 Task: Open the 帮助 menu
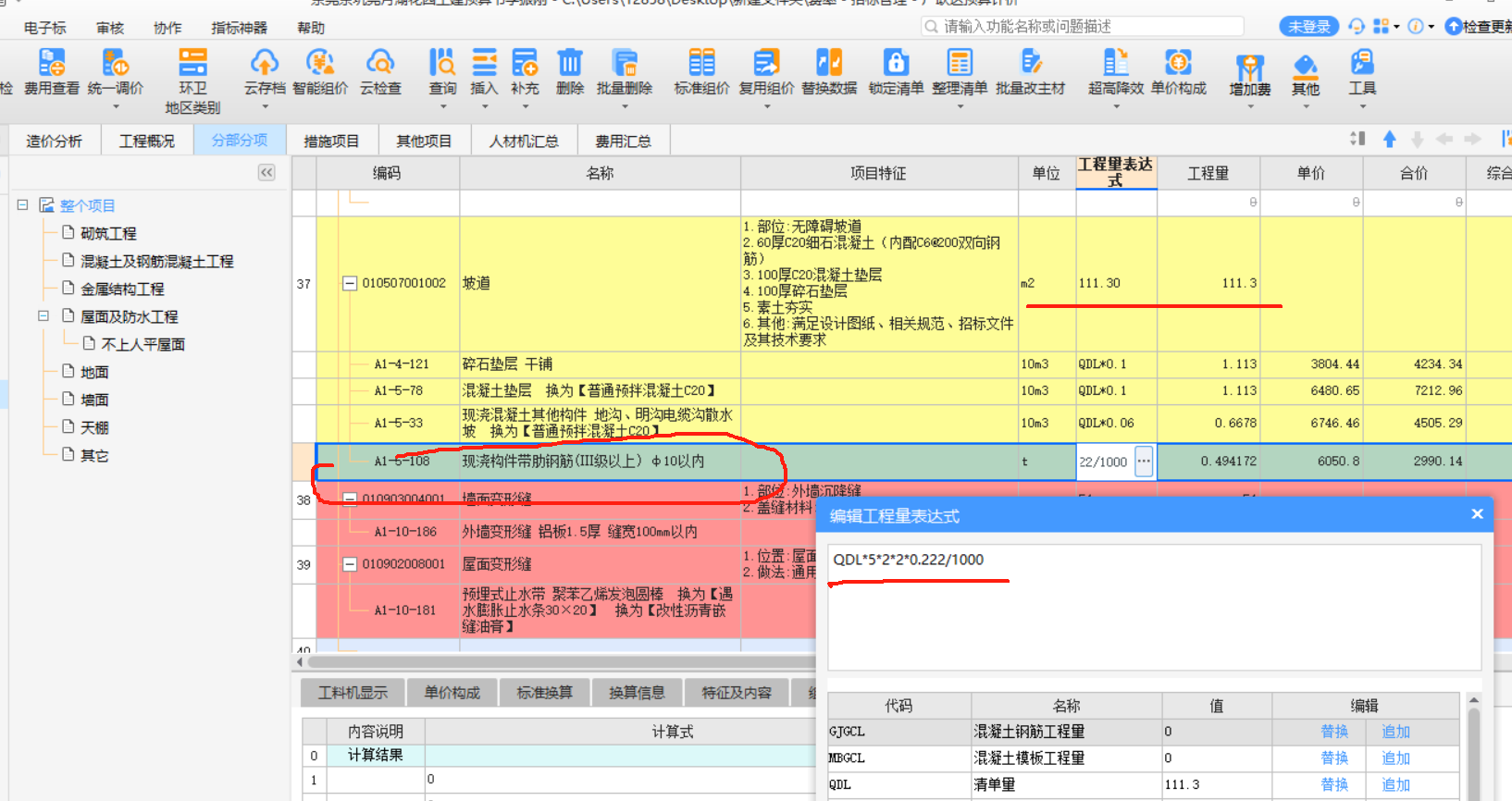tap(311, 28)
